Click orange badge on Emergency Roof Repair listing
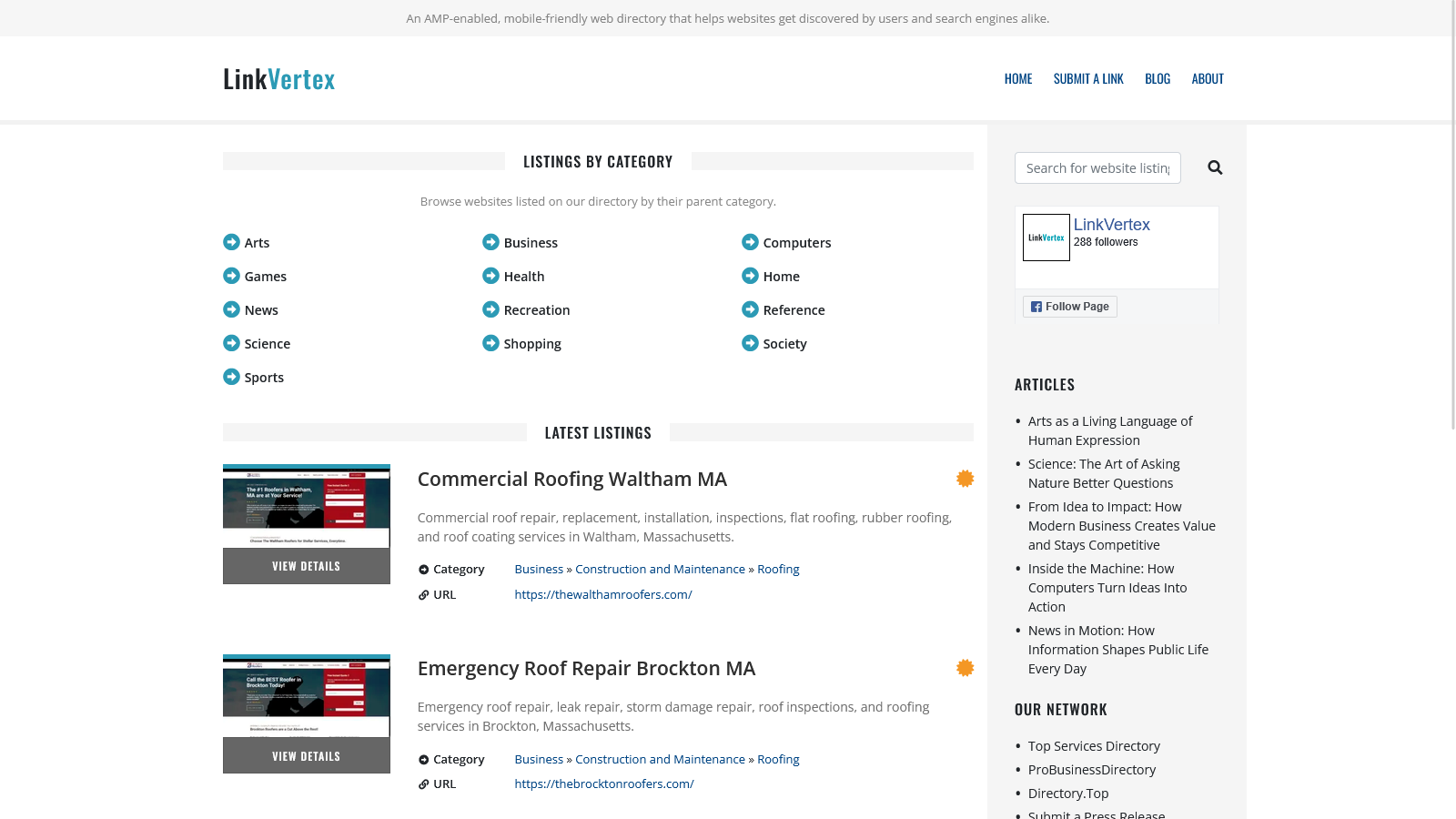 click(x=966, y=668)
